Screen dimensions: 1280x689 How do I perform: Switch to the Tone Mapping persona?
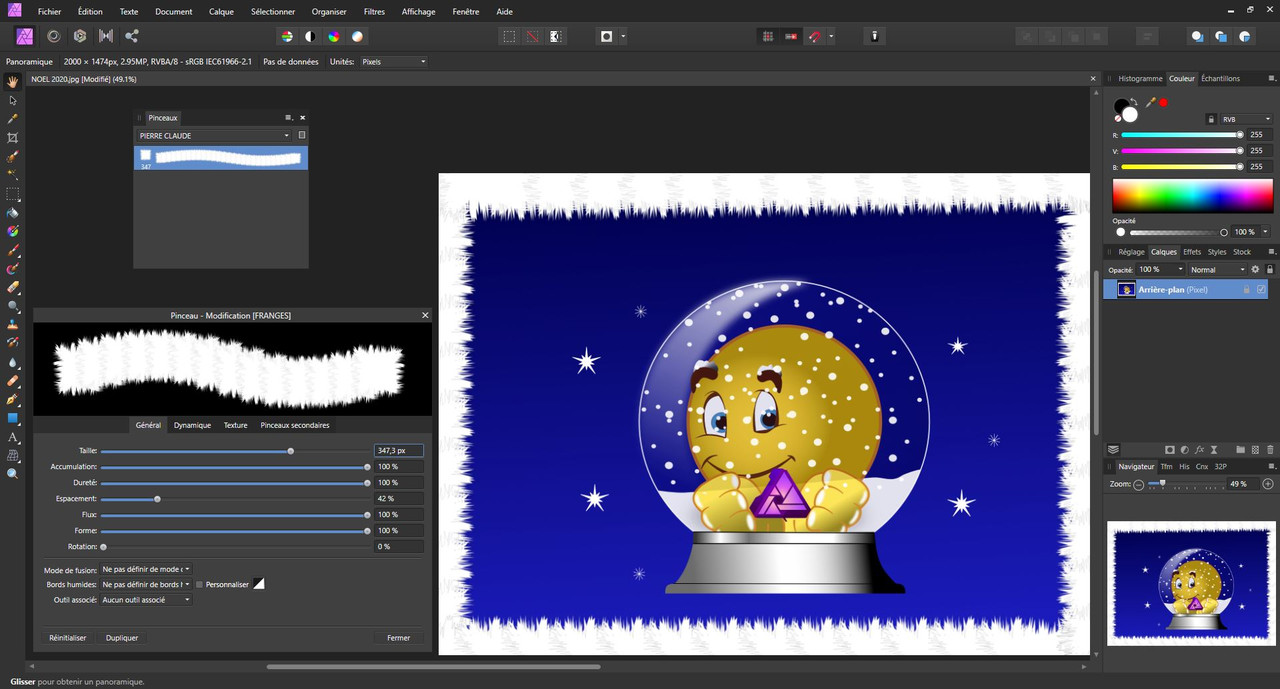106,36
